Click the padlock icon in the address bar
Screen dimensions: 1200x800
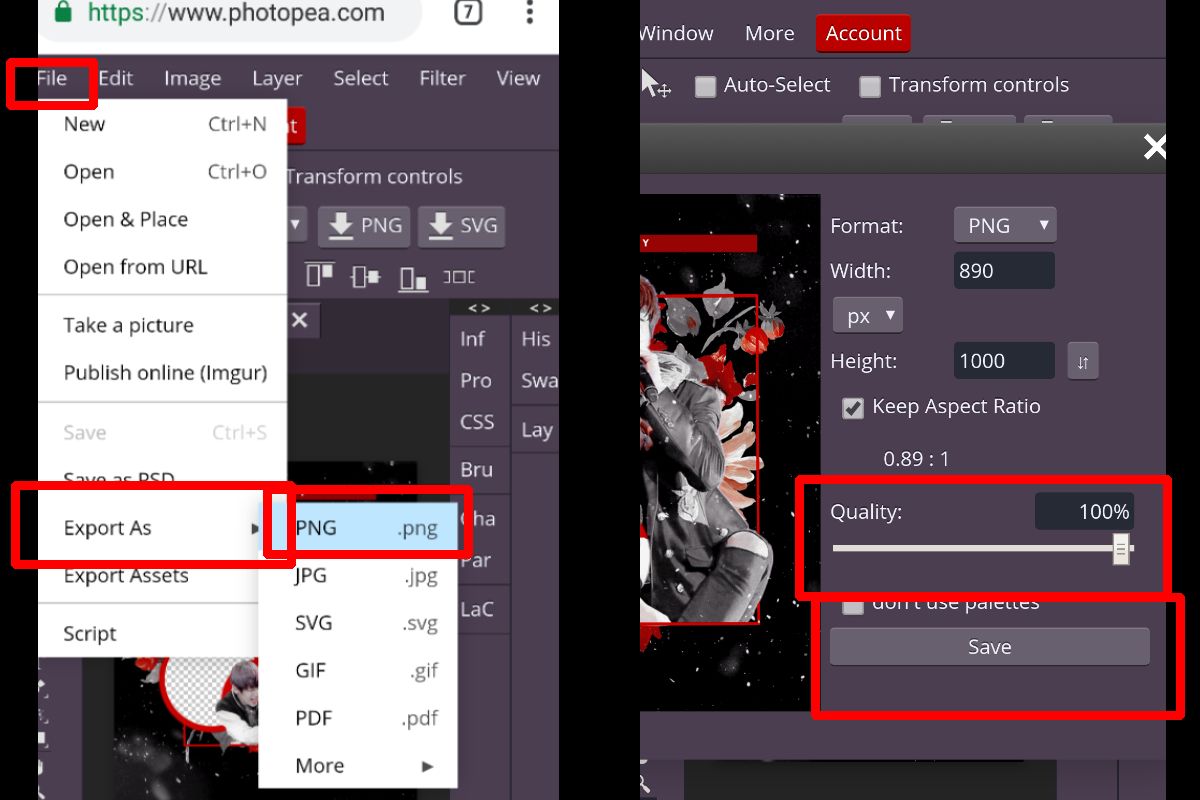(x=63, y=12)
